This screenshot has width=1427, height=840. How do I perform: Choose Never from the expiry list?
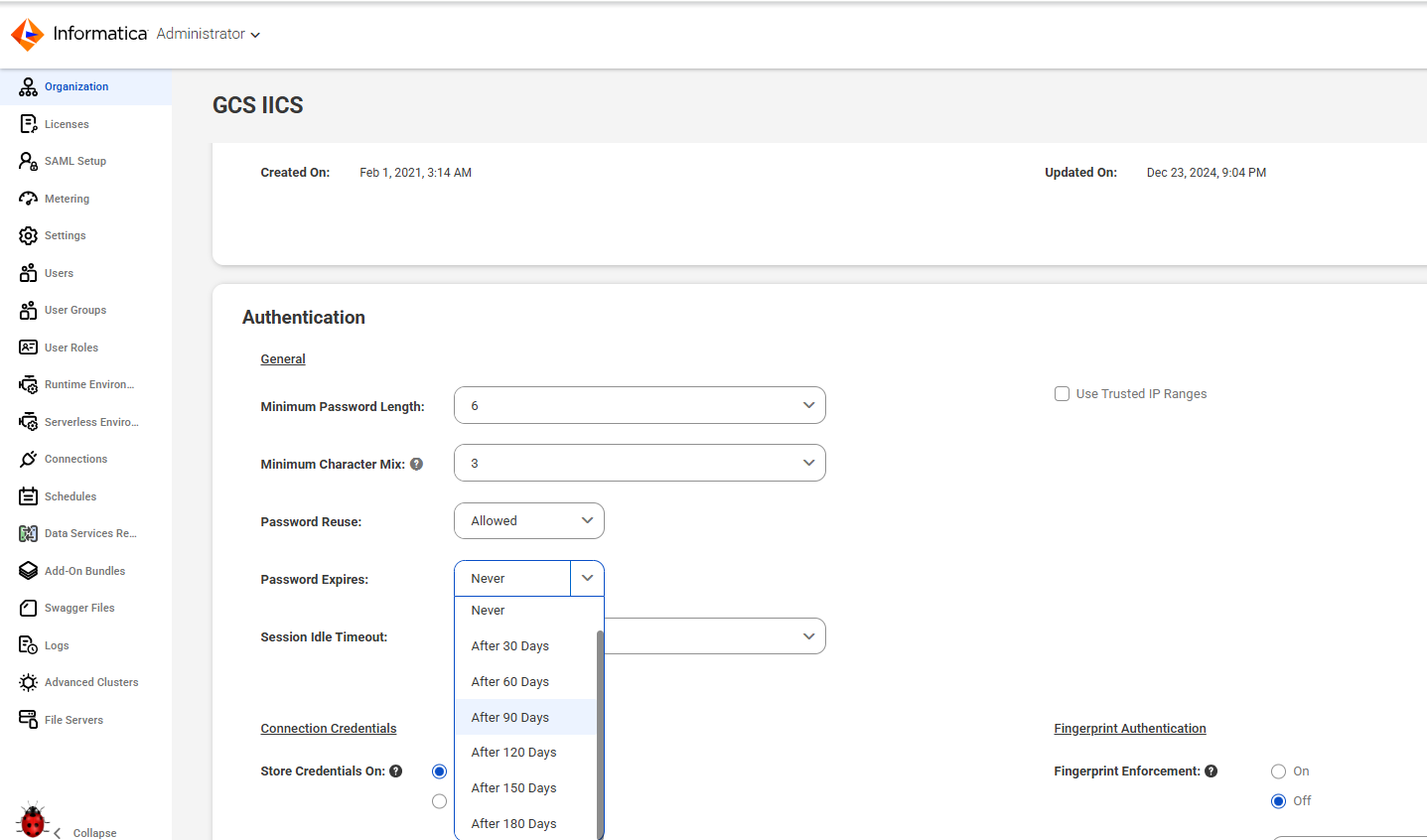point(526,611)
